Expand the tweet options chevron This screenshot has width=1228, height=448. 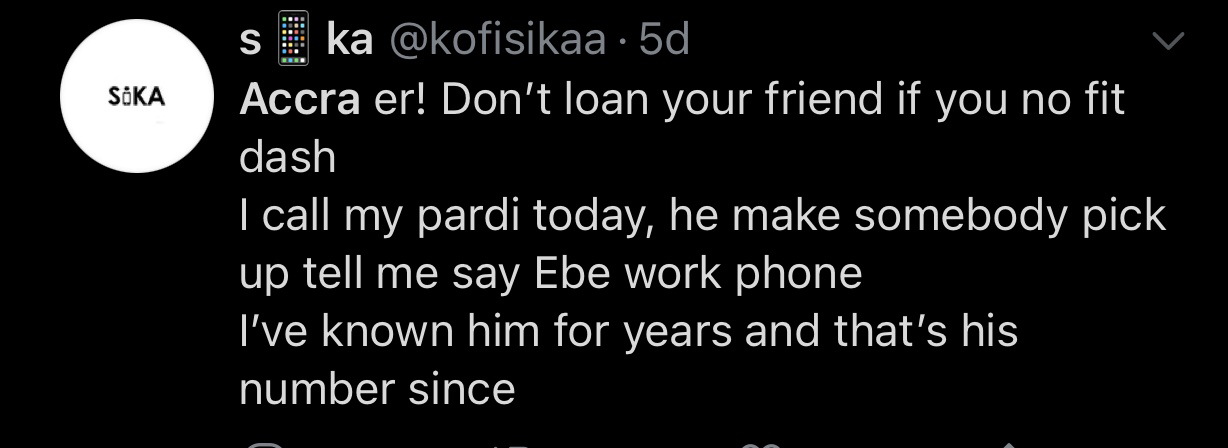click(x=1167, y=41)
